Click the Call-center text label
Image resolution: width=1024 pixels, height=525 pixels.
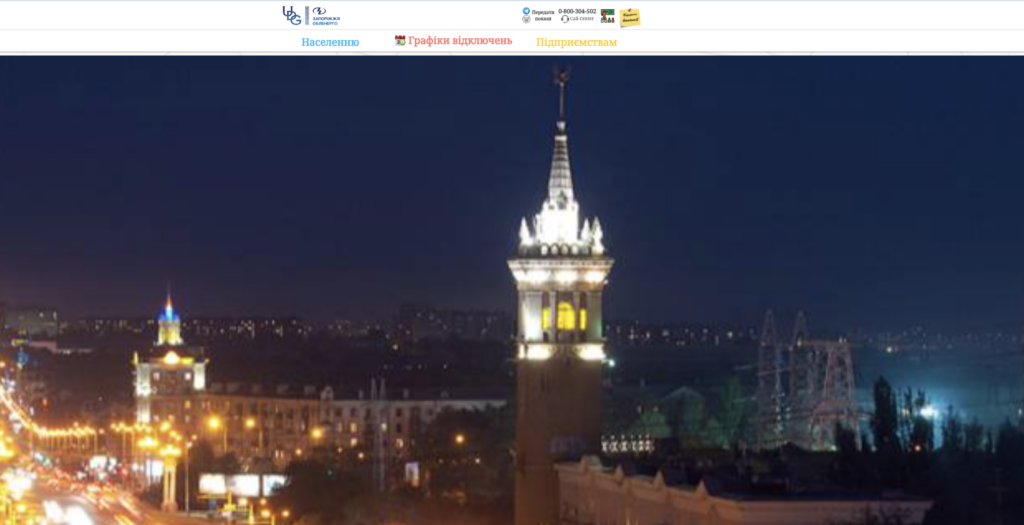click(582, 19)
